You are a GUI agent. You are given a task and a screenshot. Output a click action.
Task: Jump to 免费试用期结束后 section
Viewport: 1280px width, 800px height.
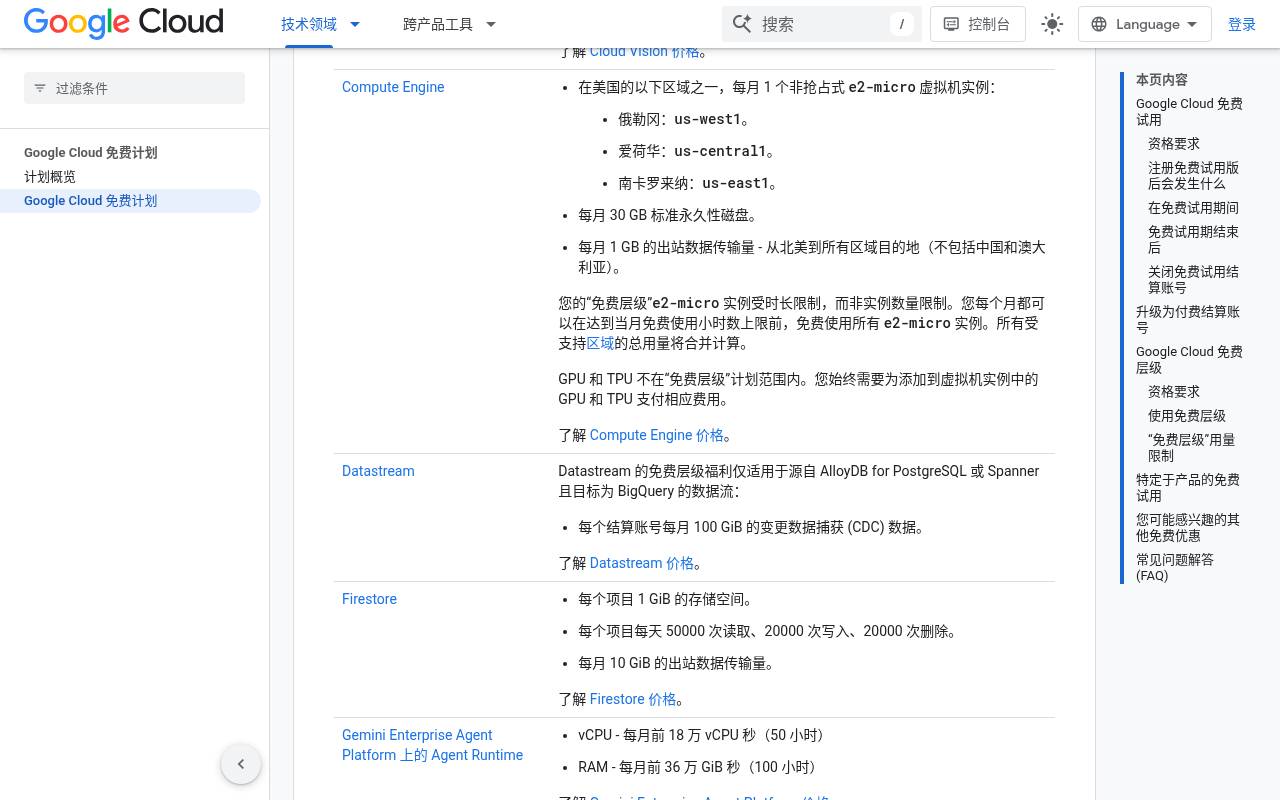pos(1193,240)
